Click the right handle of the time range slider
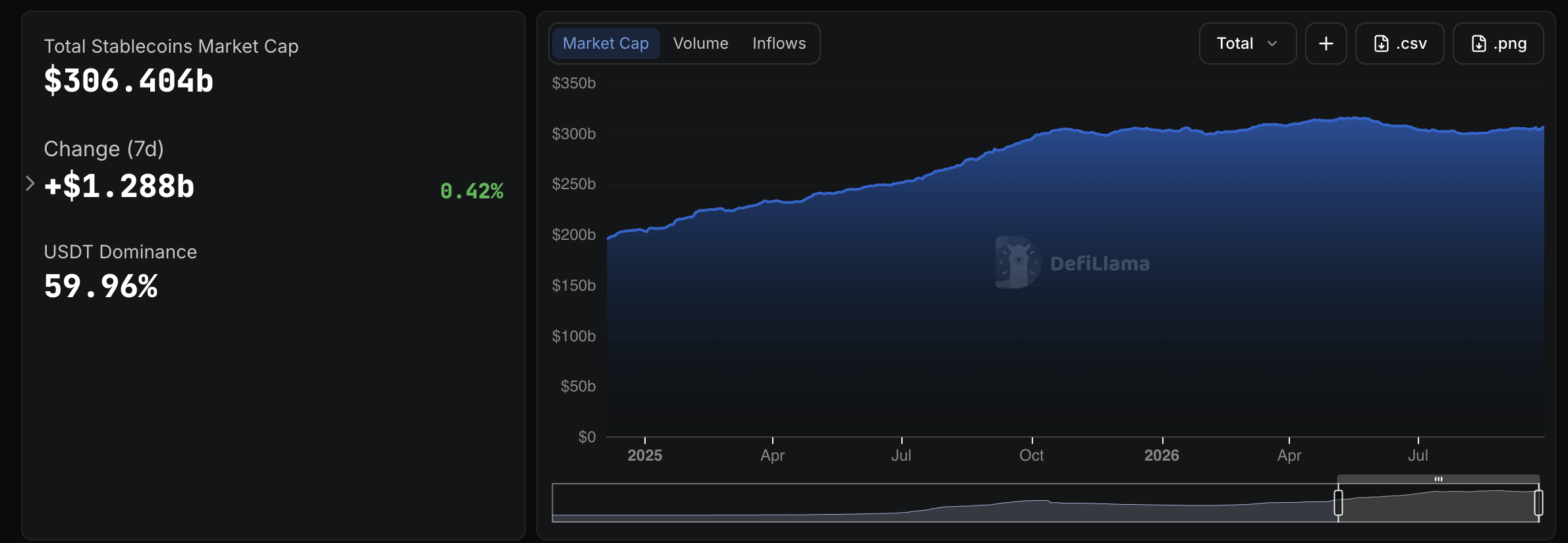 pyautogui.click(x=1538, y=503)
